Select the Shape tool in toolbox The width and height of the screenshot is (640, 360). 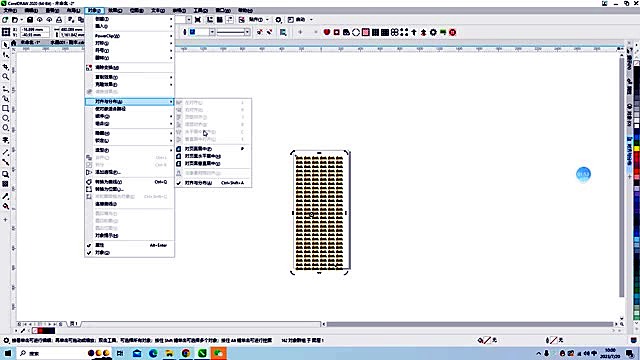click(5, 55)
